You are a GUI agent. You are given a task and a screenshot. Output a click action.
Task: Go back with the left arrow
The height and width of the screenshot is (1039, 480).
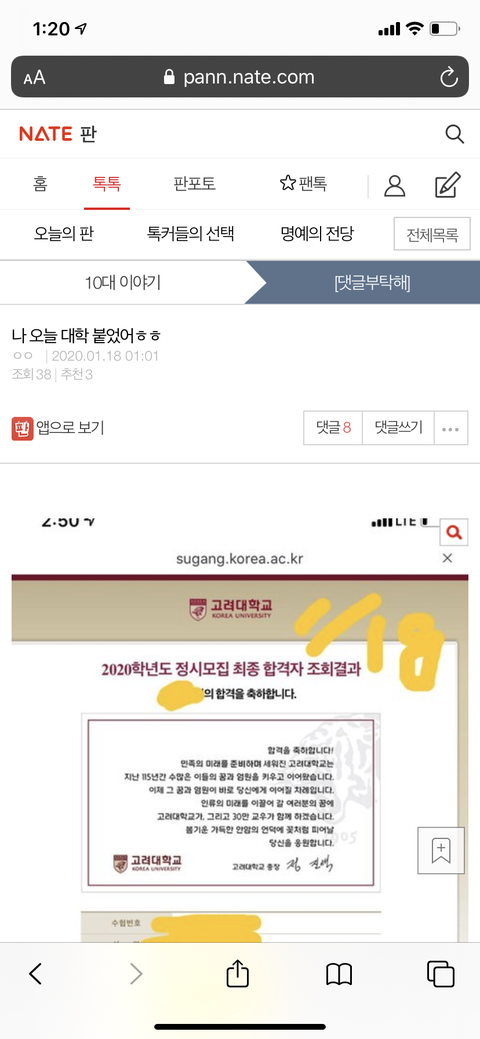tap(36, 973)
